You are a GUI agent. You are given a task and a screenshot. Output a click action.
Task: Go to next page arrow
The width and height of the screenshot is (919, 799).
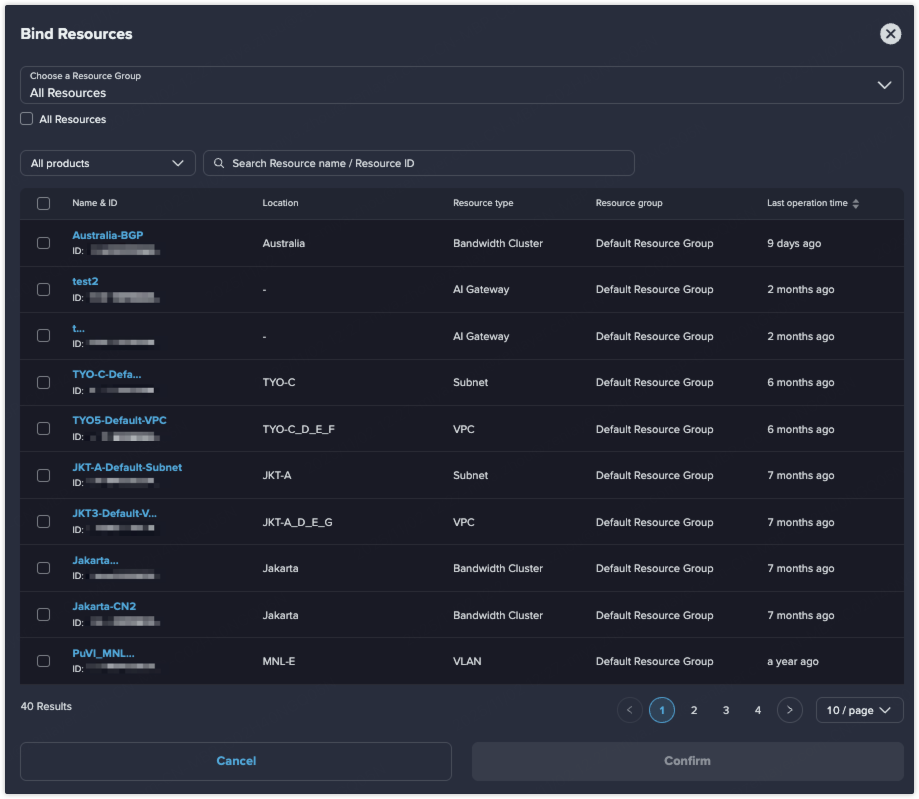[x=790, y=710]
